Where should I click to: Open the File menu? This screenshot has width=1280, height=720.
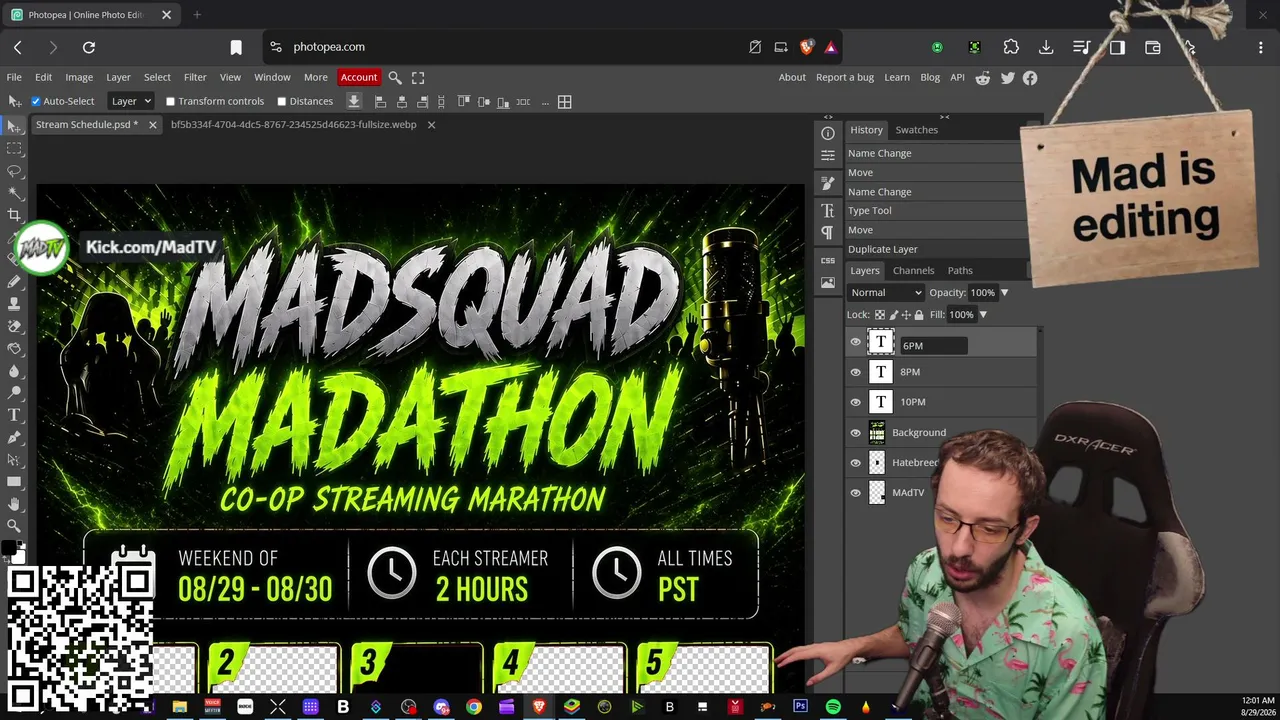coord(14,77)
